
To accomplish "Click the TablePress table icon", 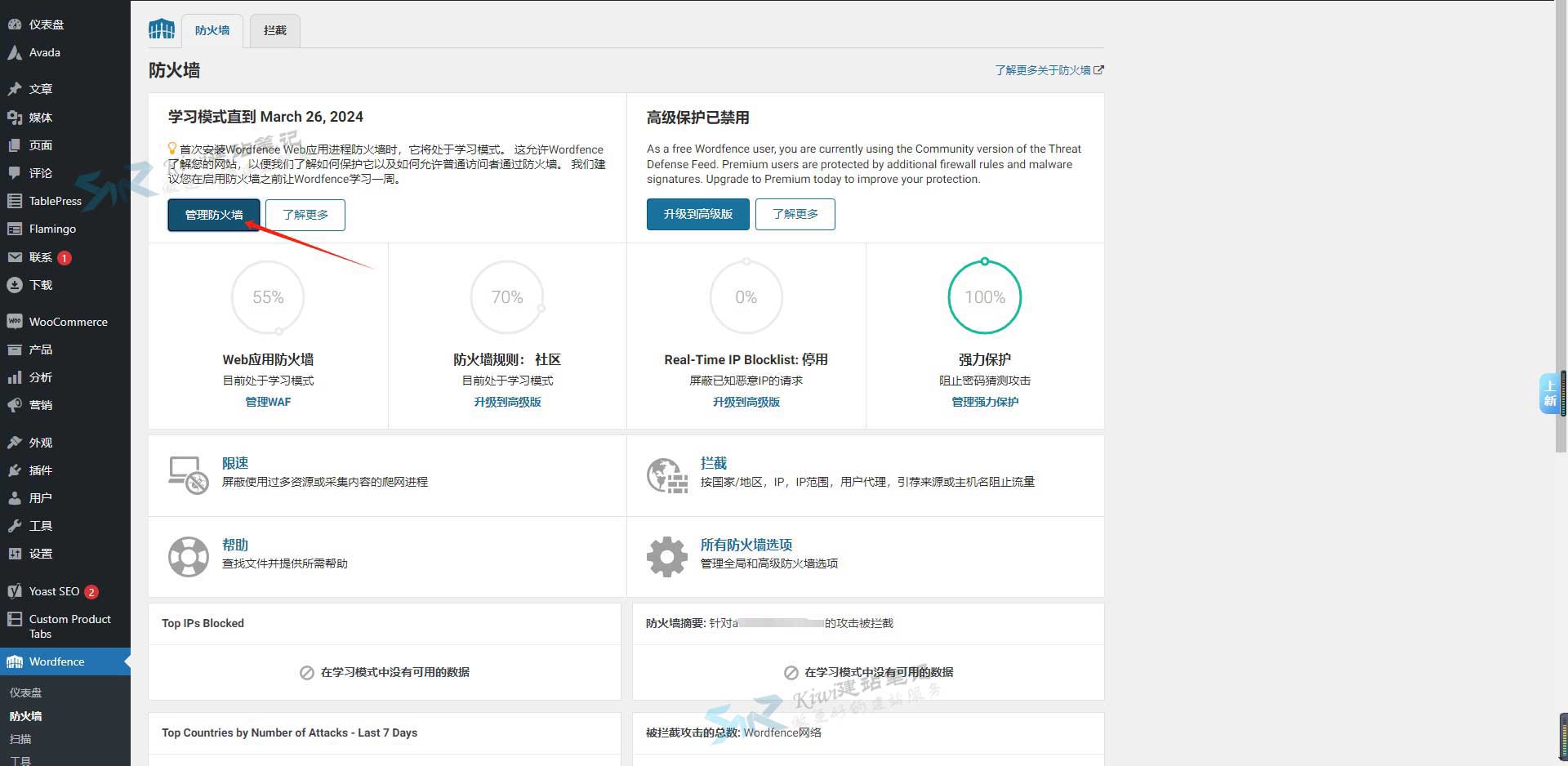I will point(15,201).
